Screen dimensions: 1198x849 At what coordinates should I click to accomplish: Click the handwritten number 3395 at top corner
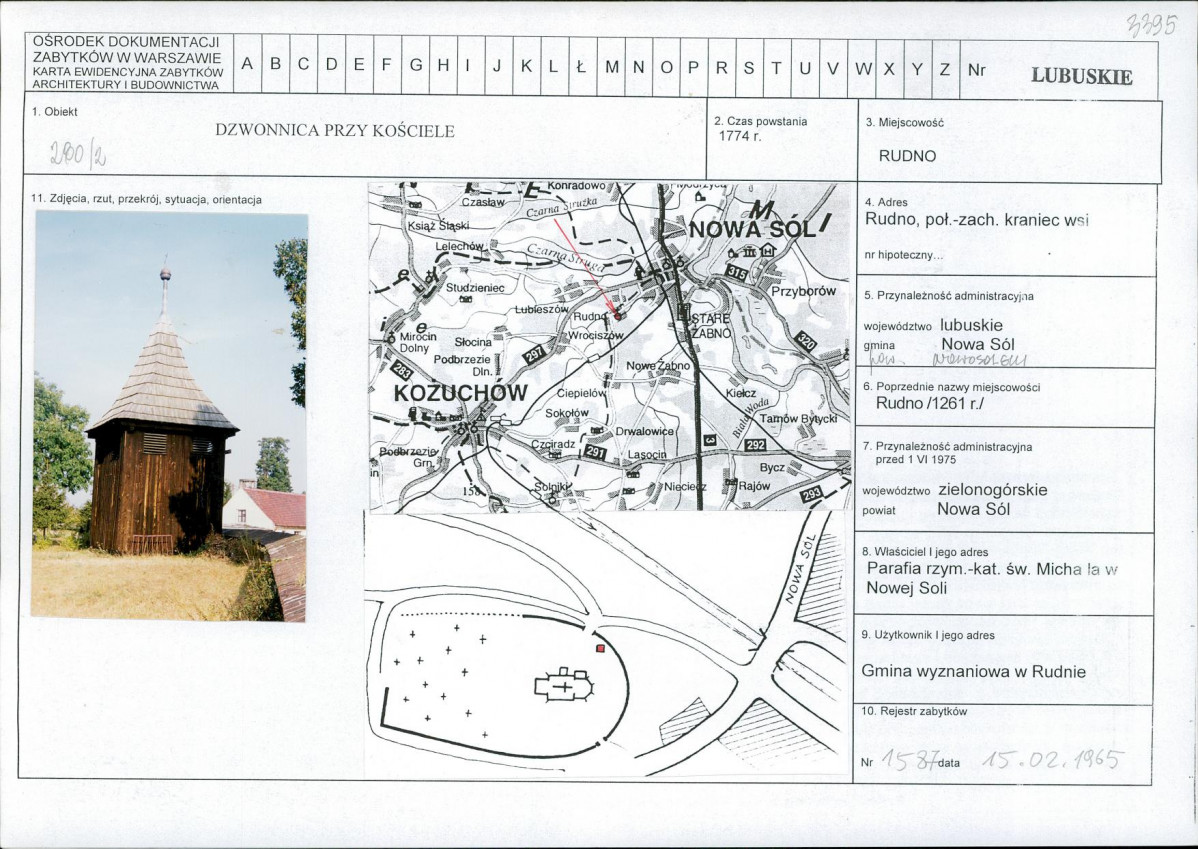click(x=1151, y=26)
